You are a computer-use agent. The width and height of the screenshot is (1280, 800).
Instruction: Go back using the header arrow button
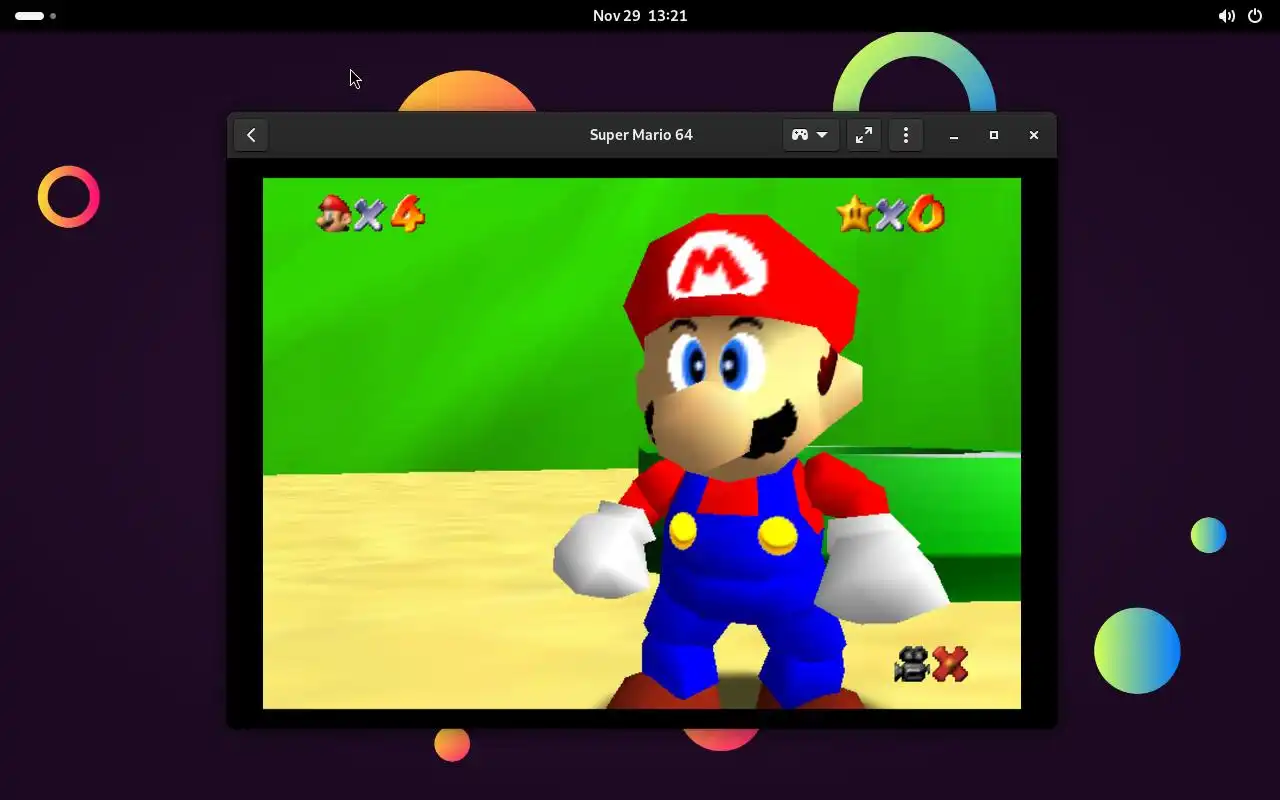[x=251, y=135]
